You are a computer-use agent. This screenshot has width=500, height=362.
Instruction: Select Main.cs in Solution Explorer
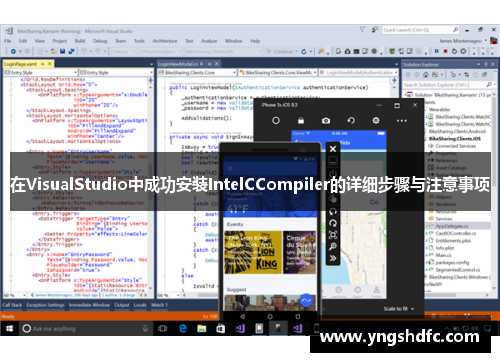coord(443,255)
